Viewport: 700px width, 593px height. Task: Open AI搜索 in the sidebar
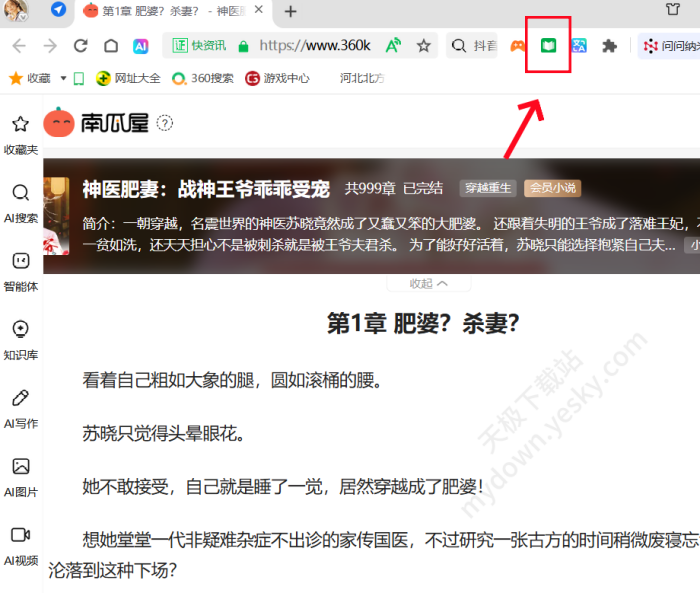point(20,201)
